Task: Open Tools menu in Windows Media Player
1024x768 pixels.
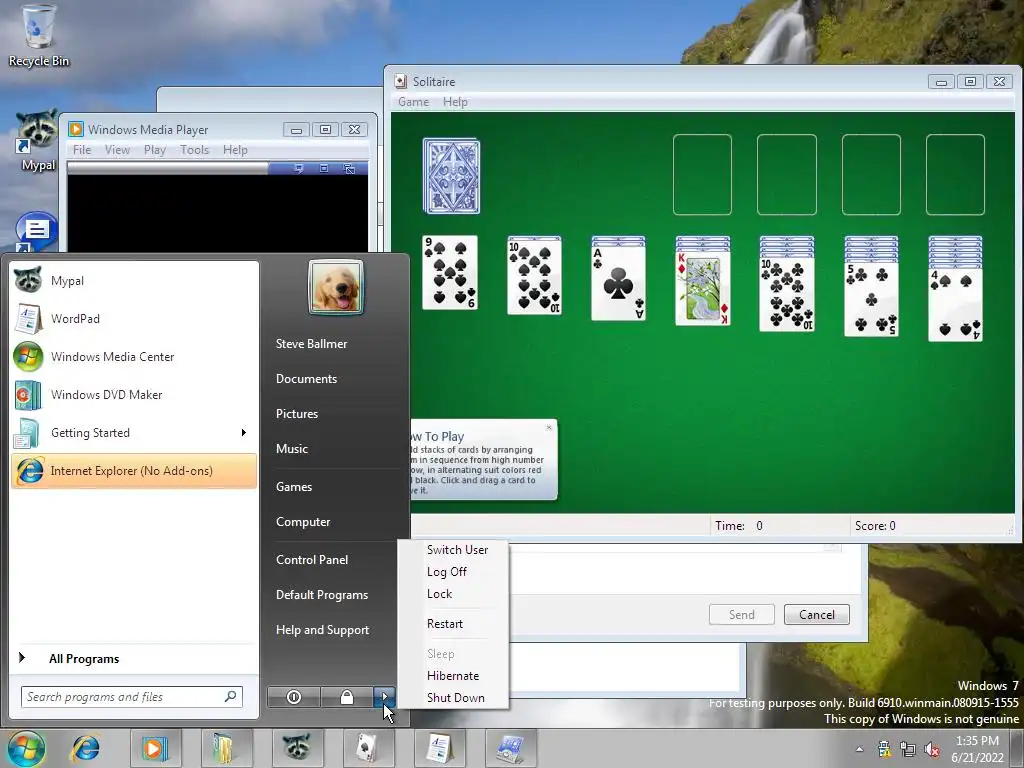Action: pyautogui.click(x=194, y=150)
